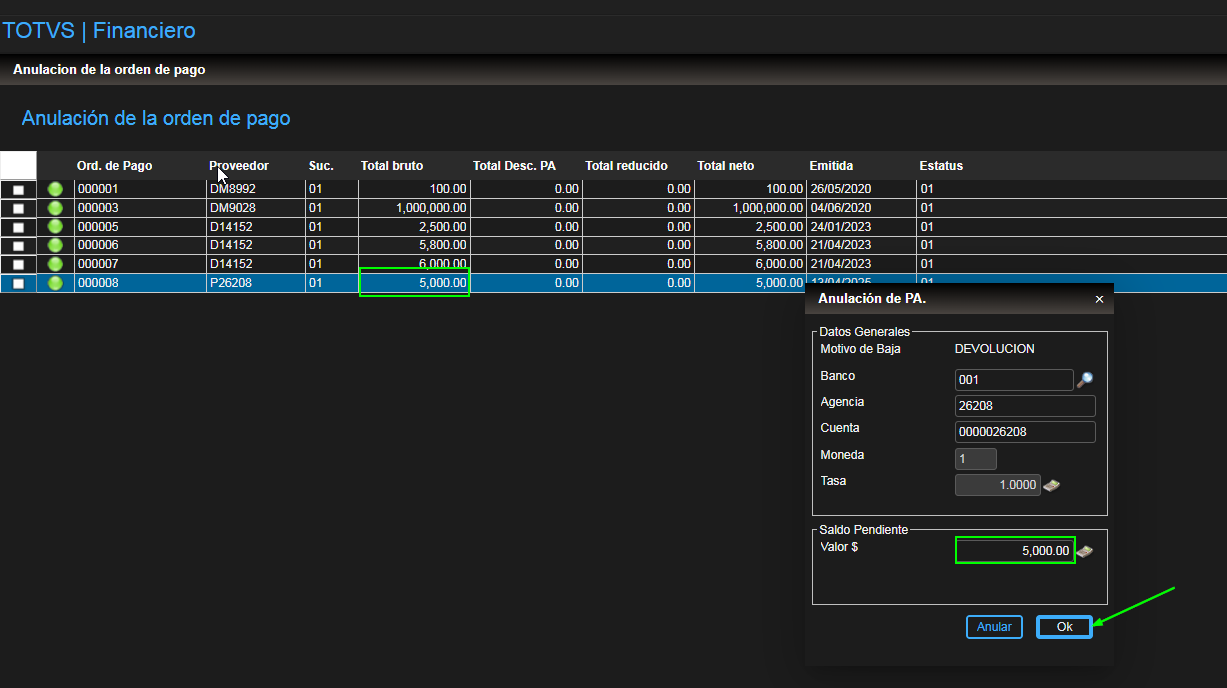This screenshot has height=688, width=1227.
Task: Select order number 000001 cell
Action: pyautogui.click(x=139, y=189)
